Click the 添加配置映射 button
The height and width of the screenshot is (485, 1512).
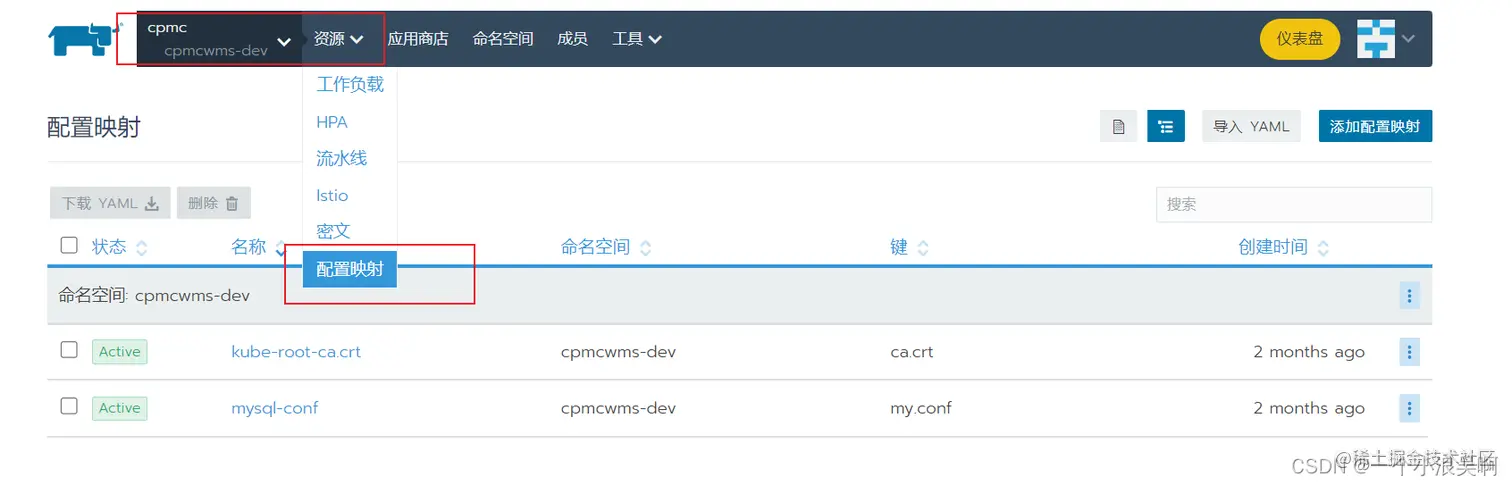(x=1375, y=127)
